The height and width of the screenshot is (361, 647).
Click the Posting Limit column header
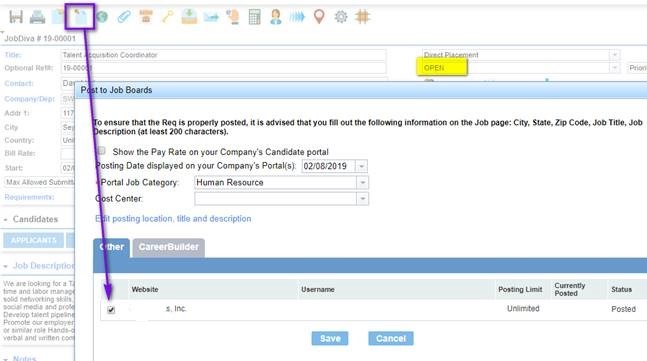coord(520,290)
